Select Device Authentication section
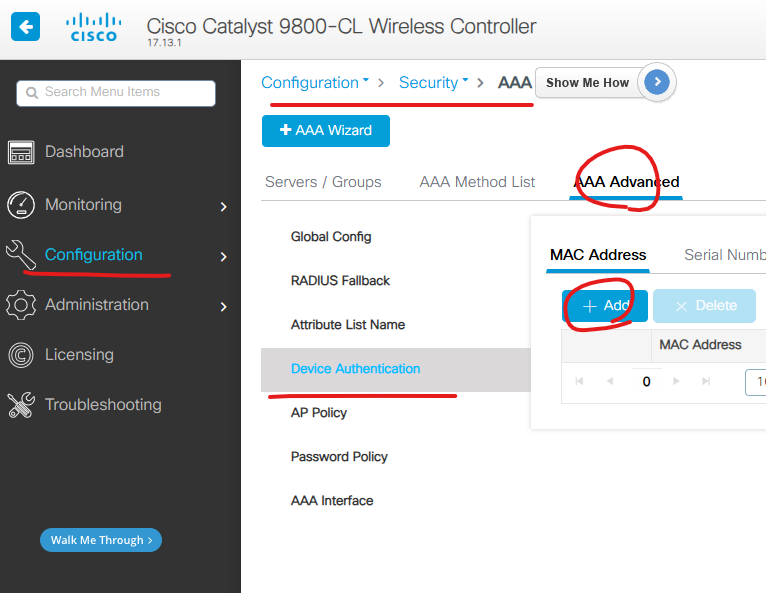Viewport: 766px width, 593px height. click(396, 369)
